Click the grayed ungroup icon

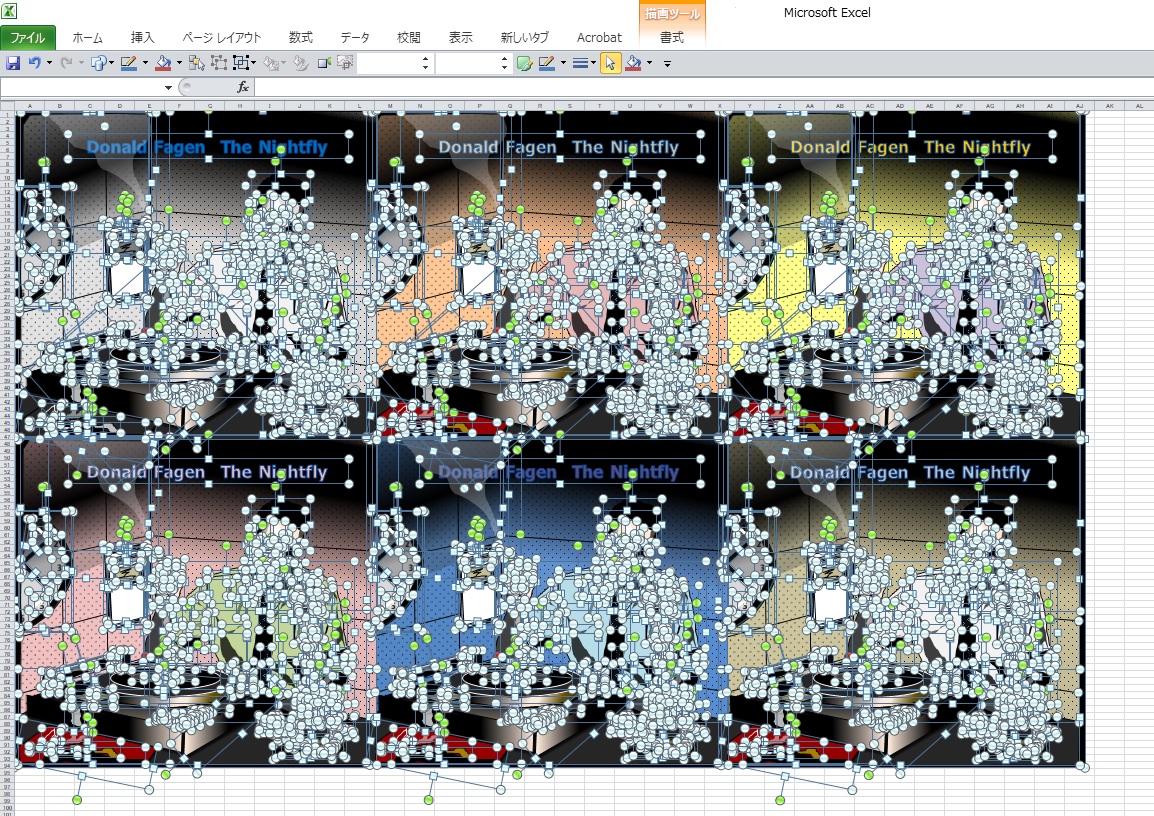tap(272, 64)
